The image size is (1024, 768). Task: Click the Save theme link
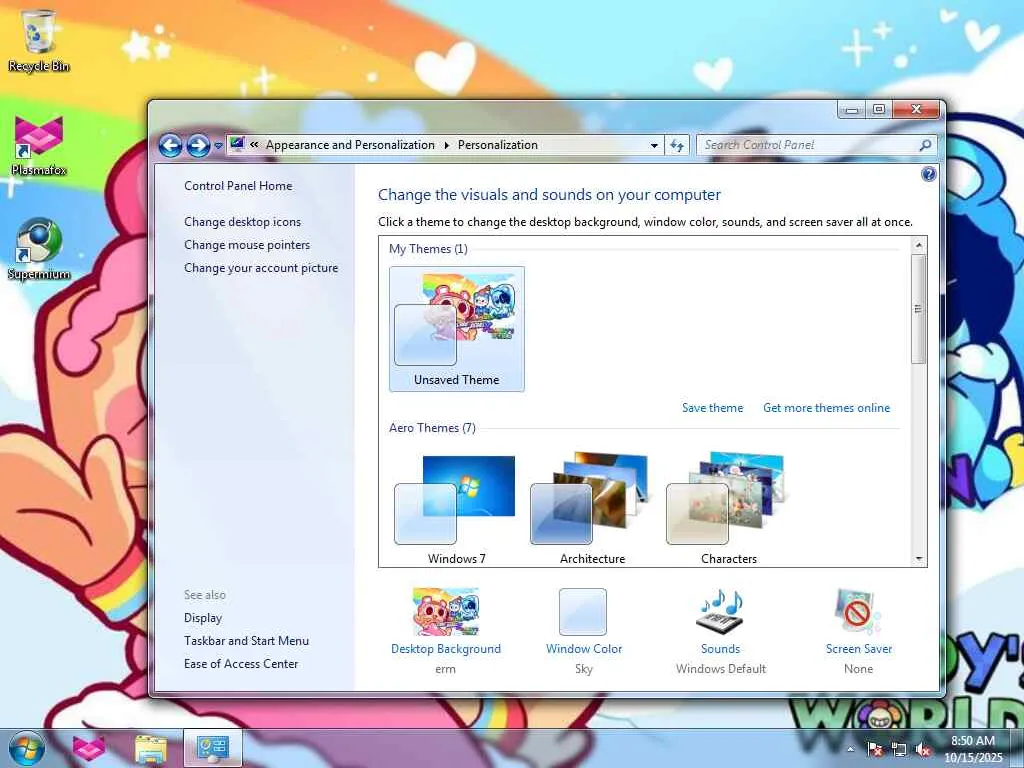(x=712, y=408)
